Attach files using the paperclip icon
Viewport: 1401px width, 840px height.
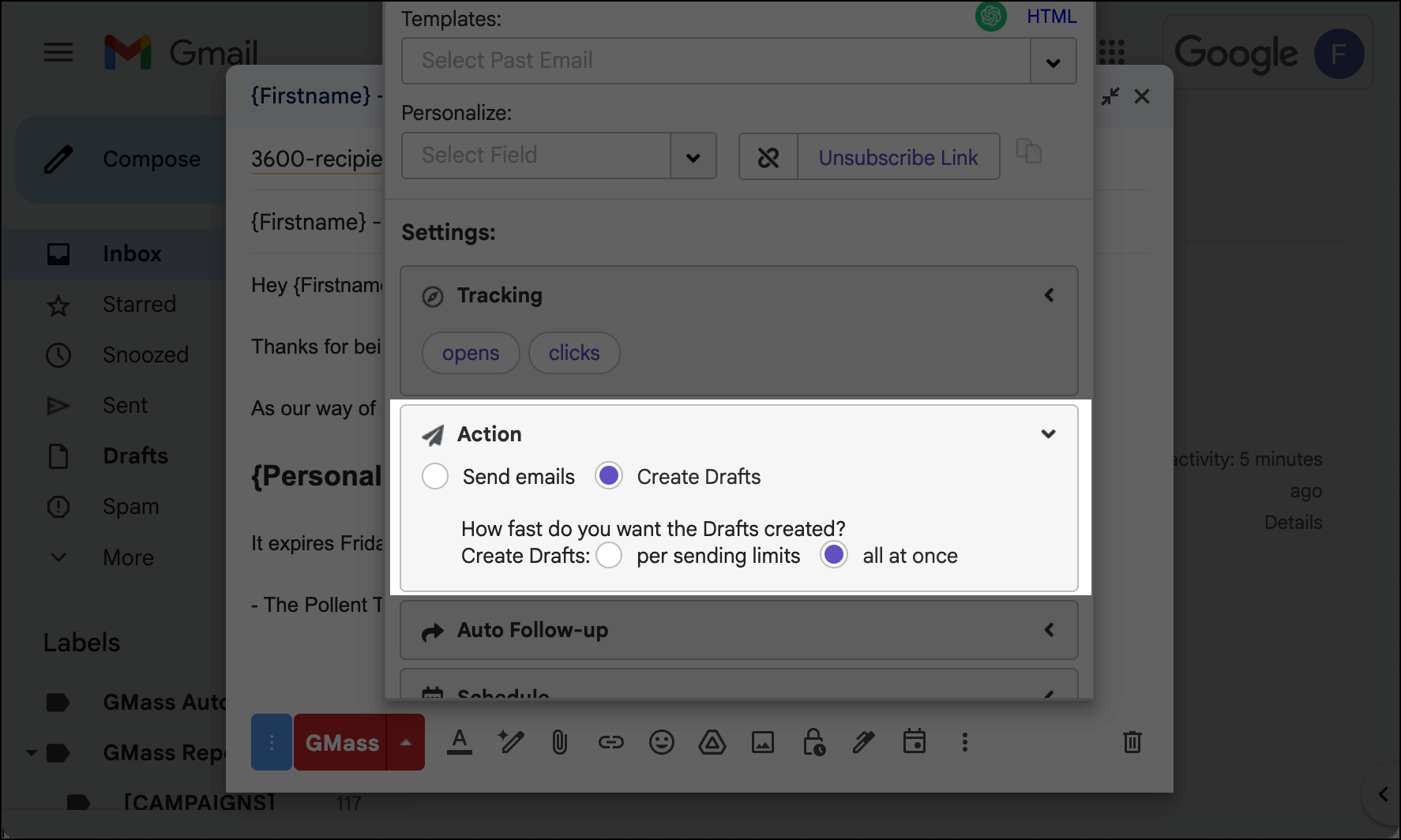[560, 742]
